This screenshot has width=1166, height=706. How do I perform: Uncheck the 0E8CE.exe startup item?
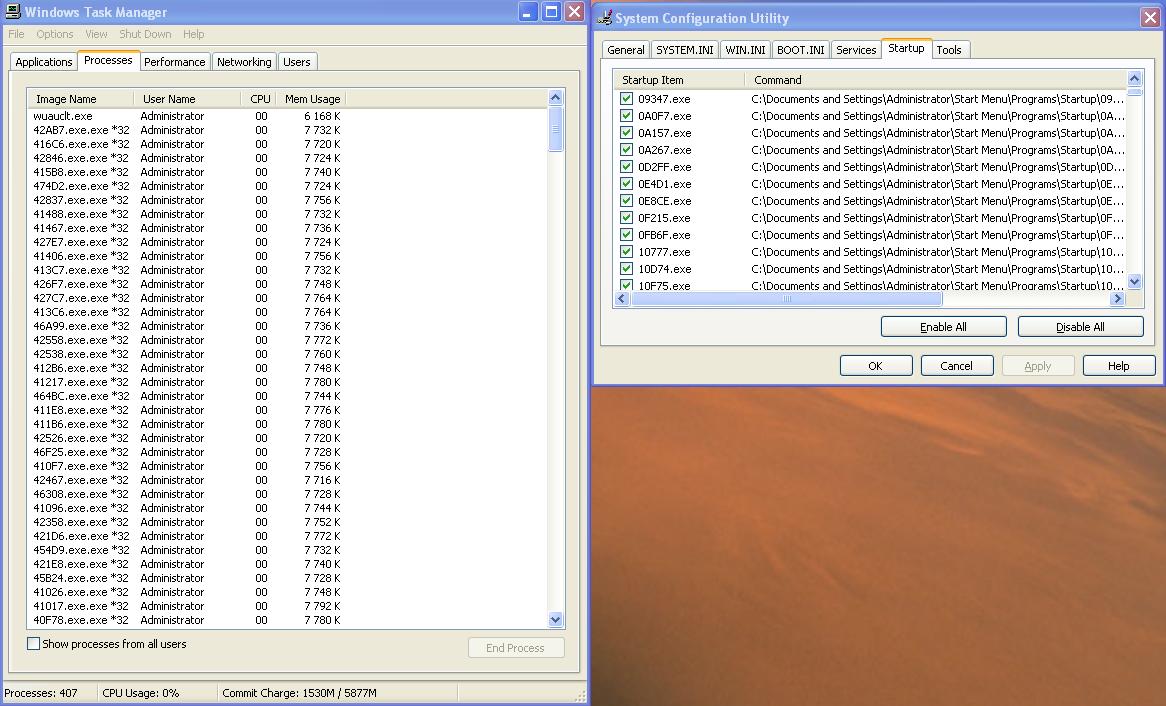626,201
